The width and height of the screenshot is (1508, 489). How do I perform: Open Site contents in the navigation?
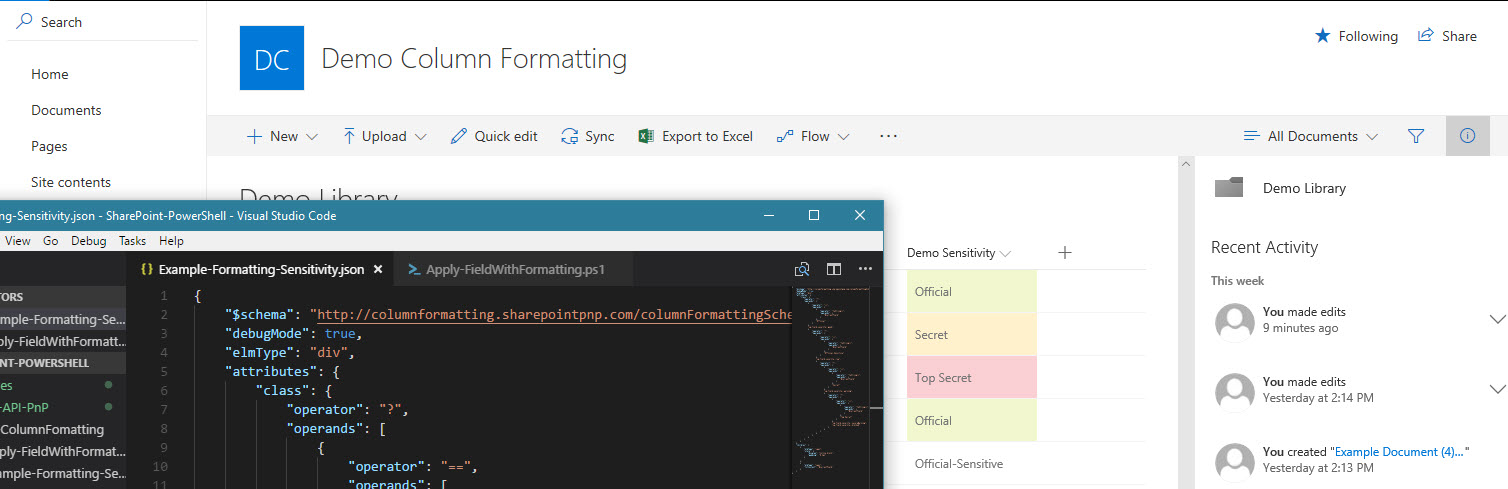click(71, 182)
